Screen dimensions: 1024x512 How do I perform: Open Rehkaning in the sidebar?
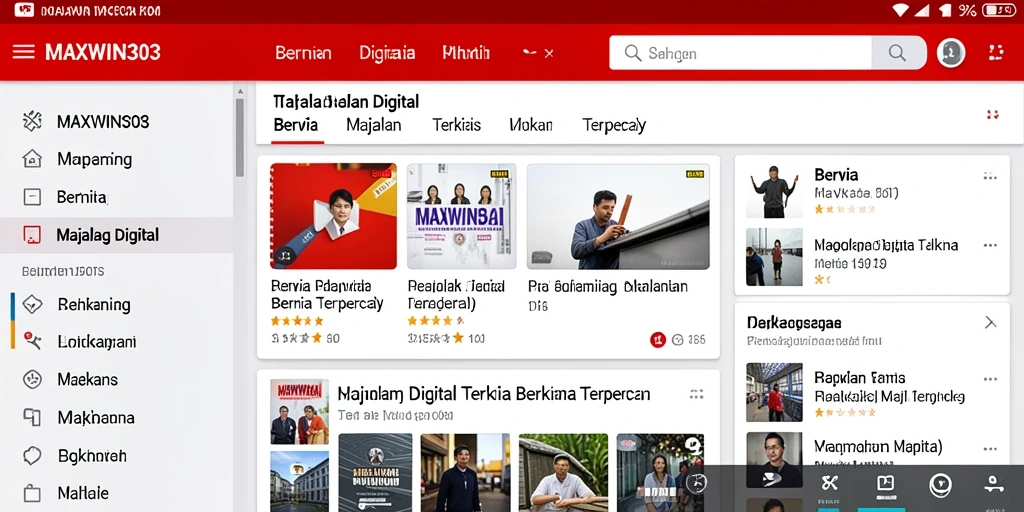94,304
